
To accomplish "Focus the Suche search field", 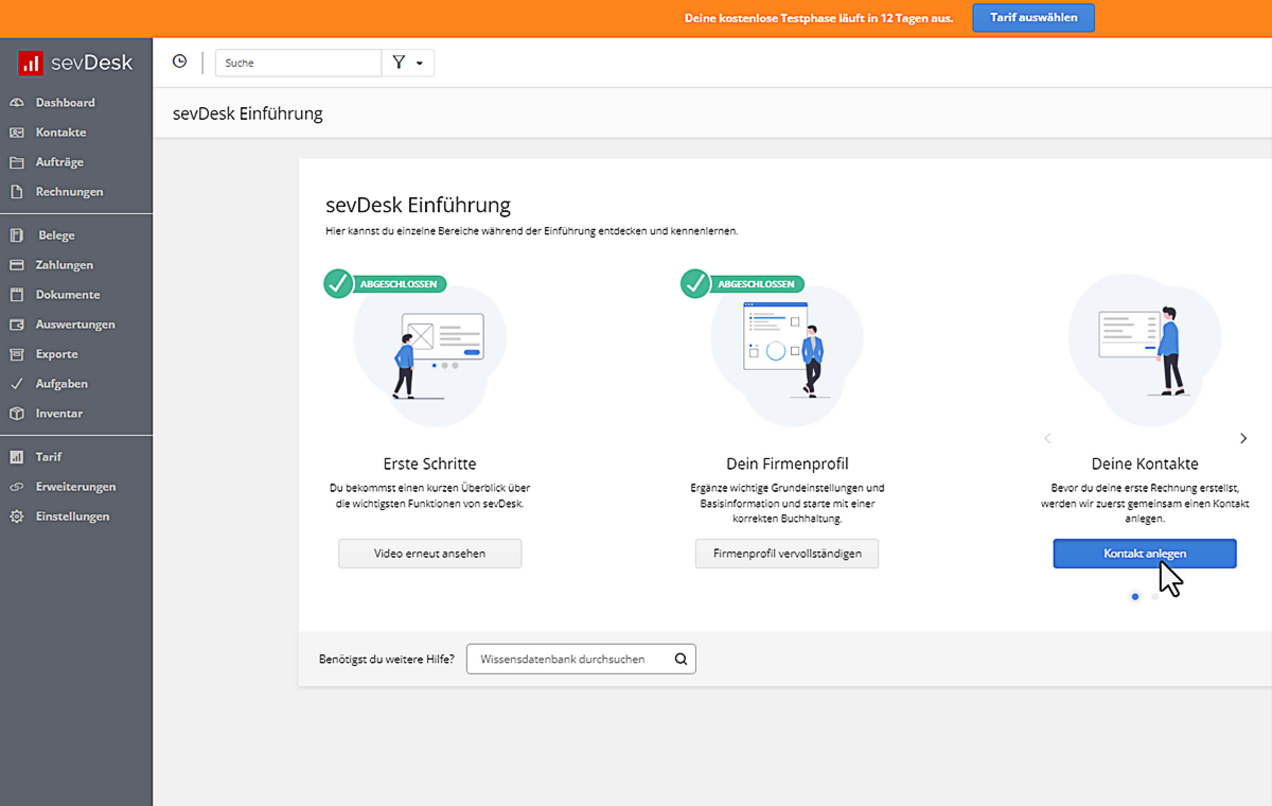I will (x=298, y=63).
